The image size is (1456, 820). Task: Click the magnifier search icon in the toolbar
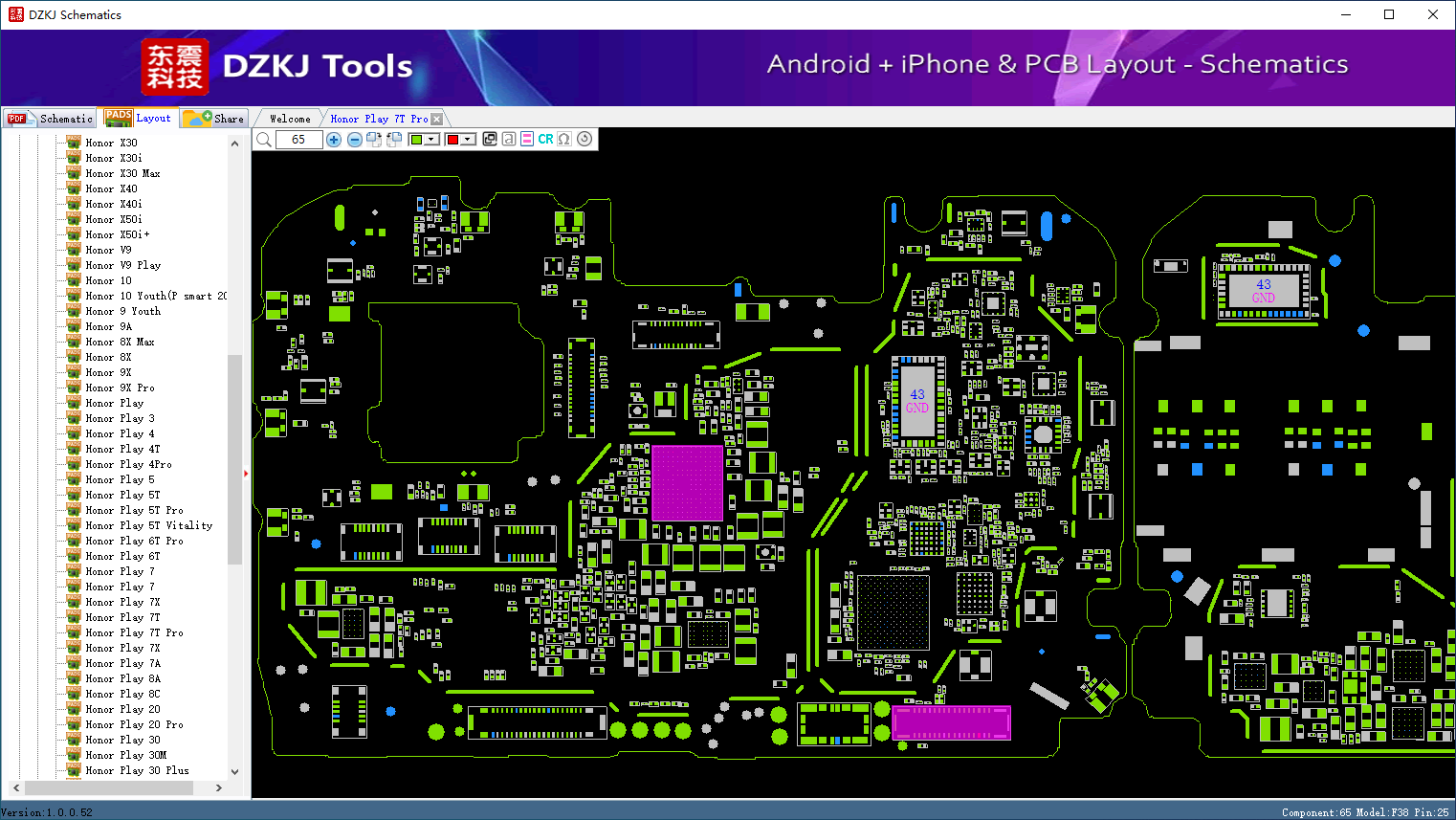pyautogui.click(x=264, y=140)
